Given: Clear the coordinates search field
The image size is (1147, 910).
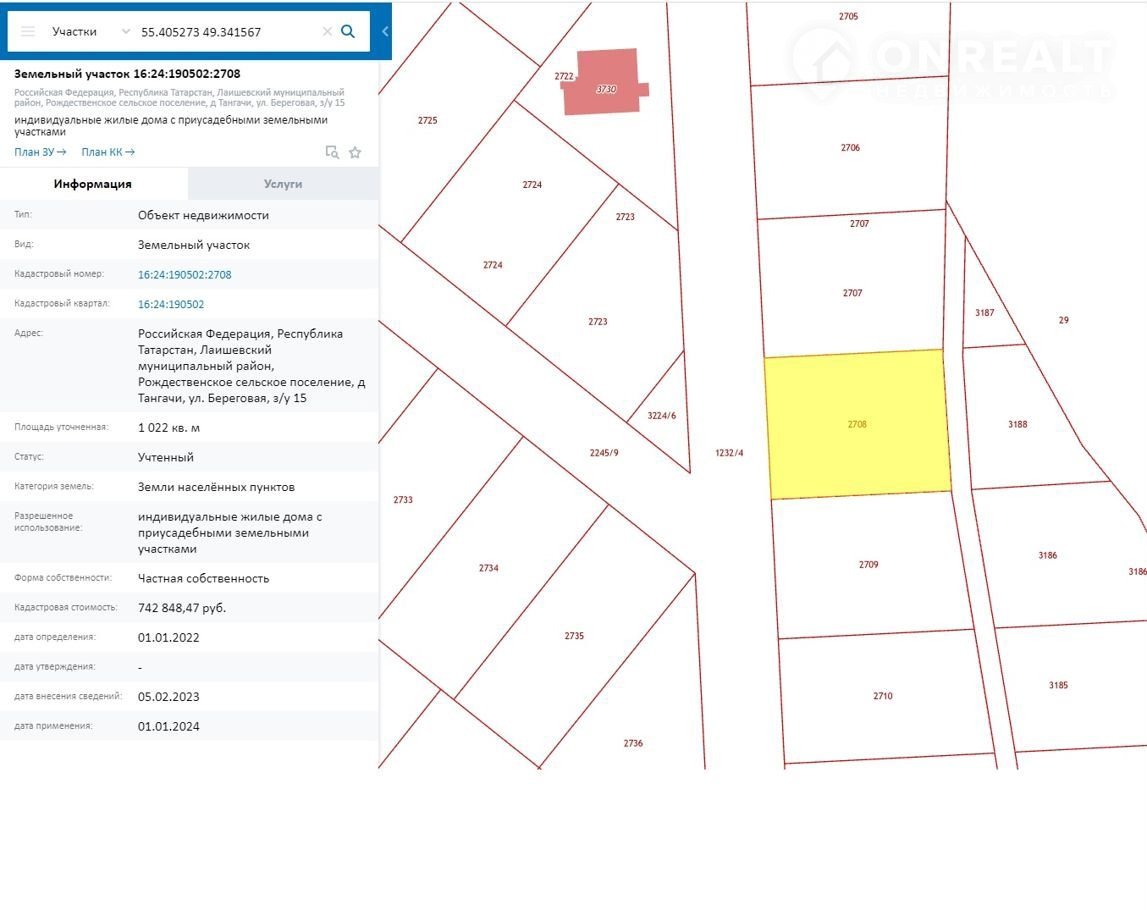Looking at the screenshot, I should coord(327,32).
